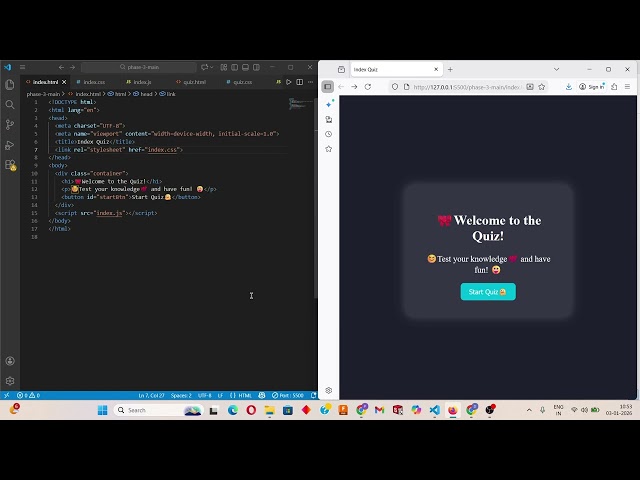The height and width of the screenshot is (480, 640).
Task: Open the Extensions view
Action: click(x=10, y=165)
